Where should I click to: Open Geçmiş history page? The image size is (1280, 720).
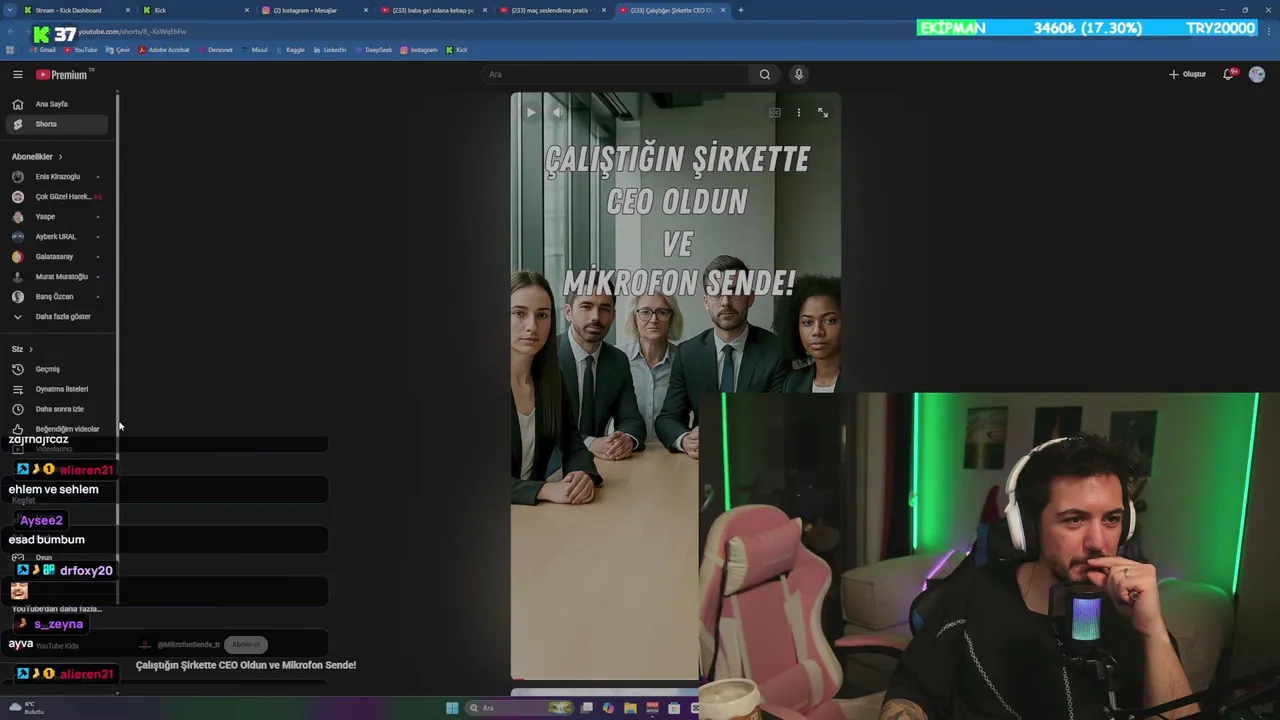[x=56, y=369]
